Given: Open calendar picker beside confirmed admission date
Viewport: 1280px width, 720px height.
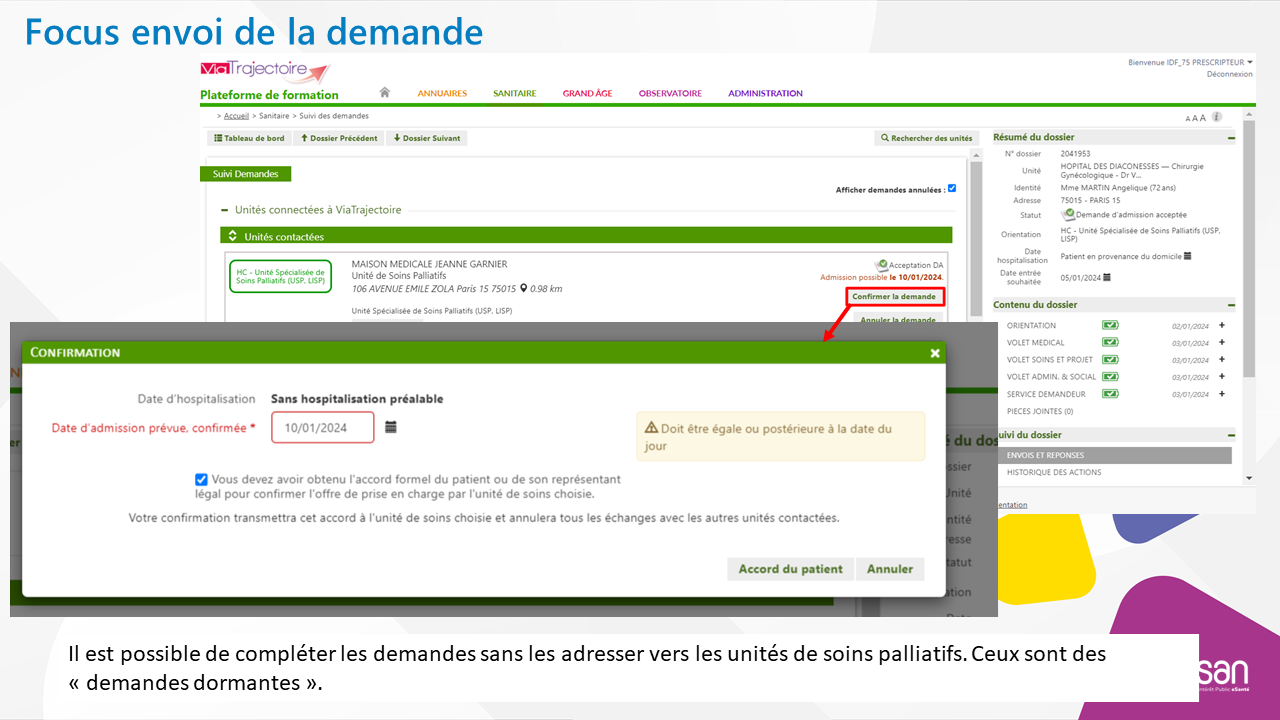Looking at the screenshot, I should pyautogui.click(x=391, y=427).
